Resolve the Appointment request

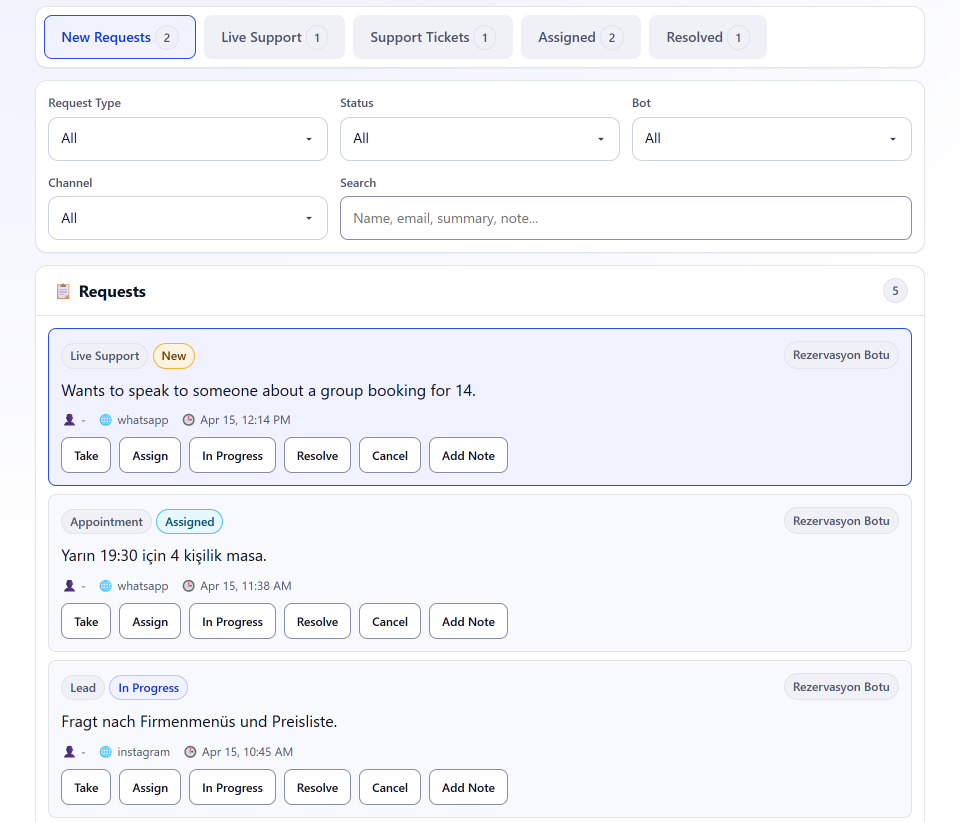[x=317, y=621]
